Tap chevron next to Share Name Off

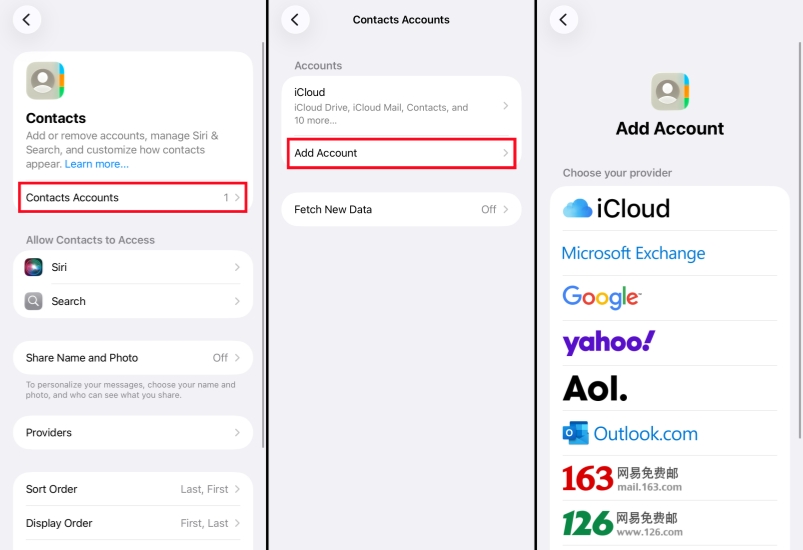click(x=237, y=357)
